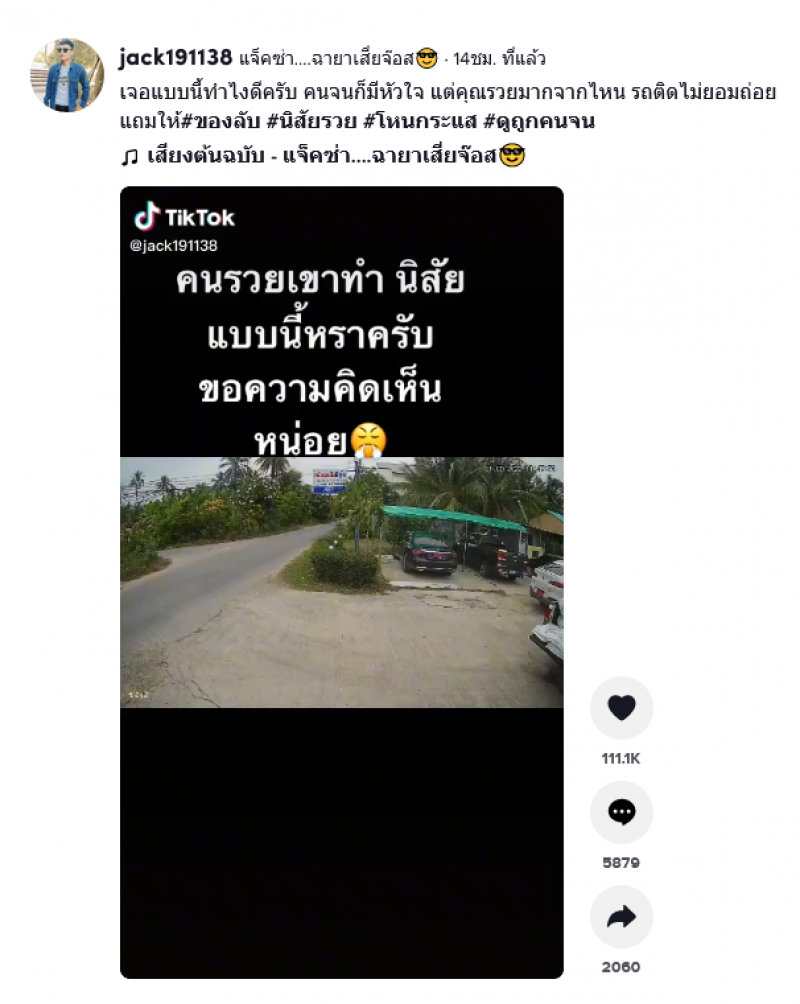
Task: Click the video overlay text คนรวยเขาทำ นิสัย
Action: 320,280
